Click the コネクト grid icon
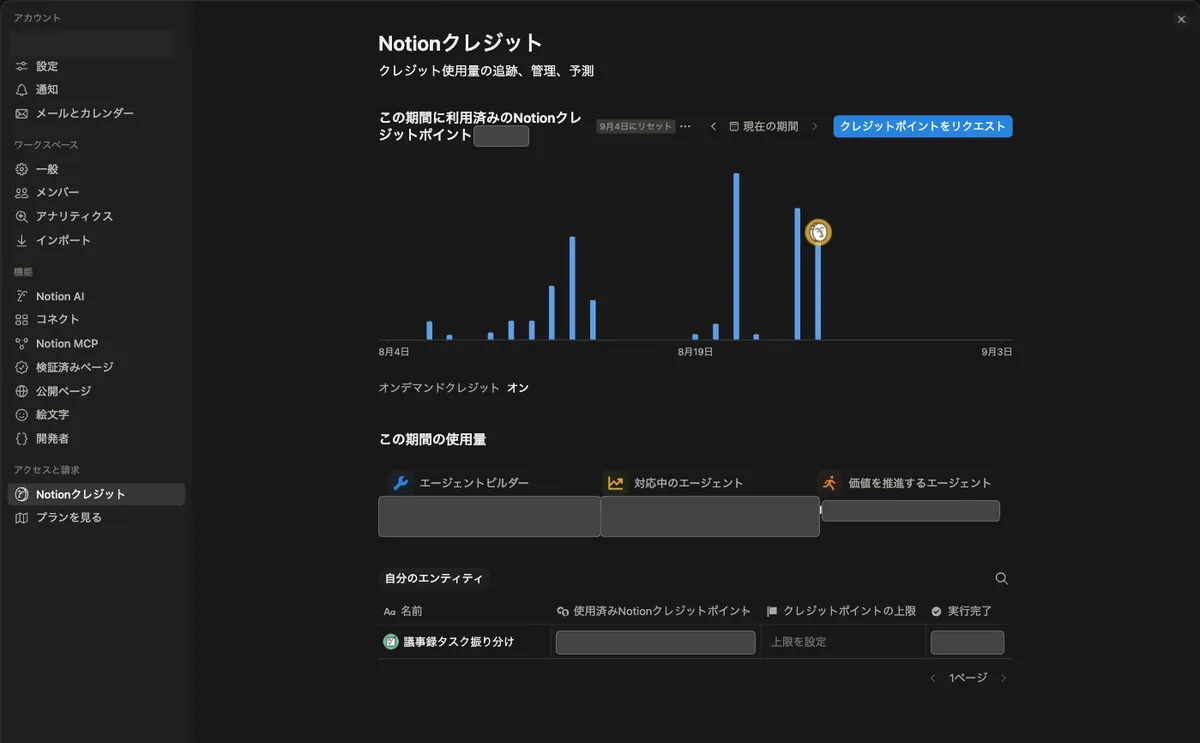This screenshot has width=1200, height=743. pyautogui.click(x=22, y=319)
